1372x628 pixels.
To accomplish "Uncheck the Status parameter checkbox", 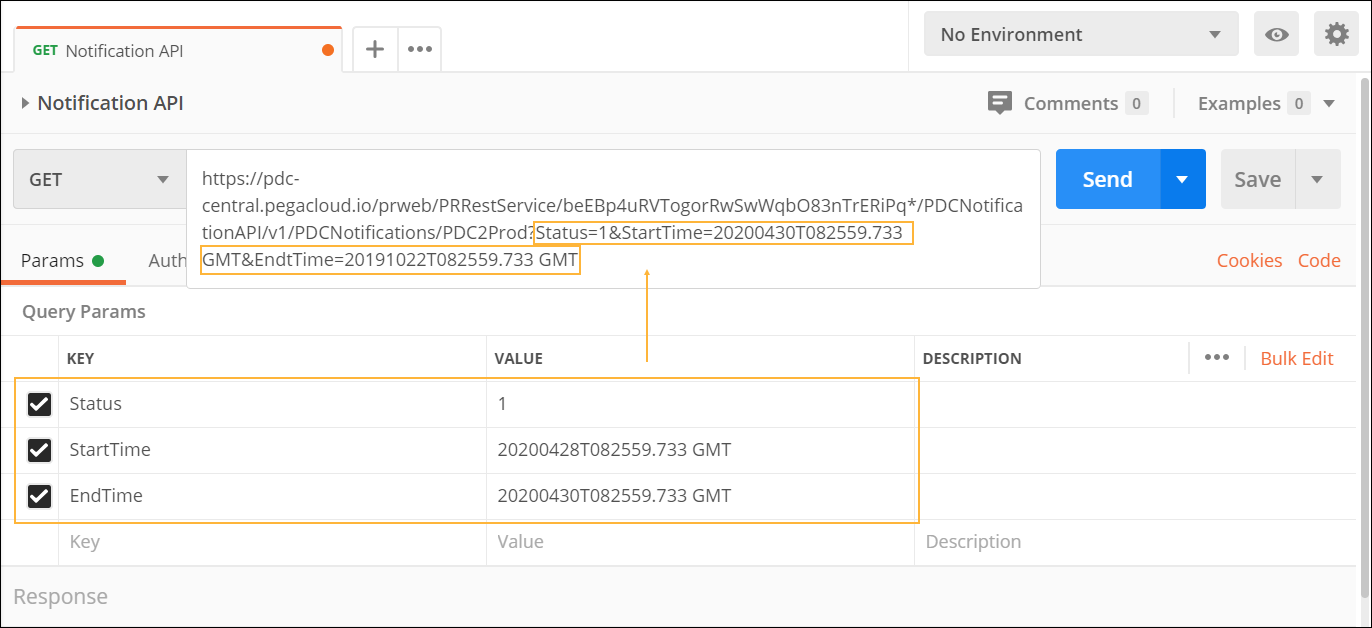I will point(39,404).
